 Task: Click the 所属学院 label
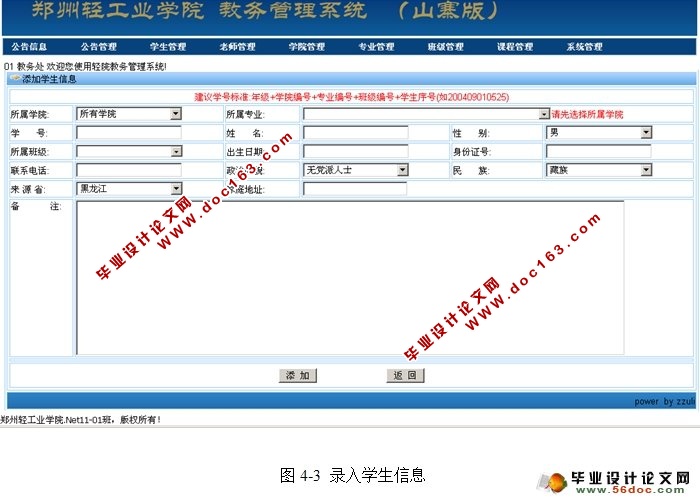[29, 115]
